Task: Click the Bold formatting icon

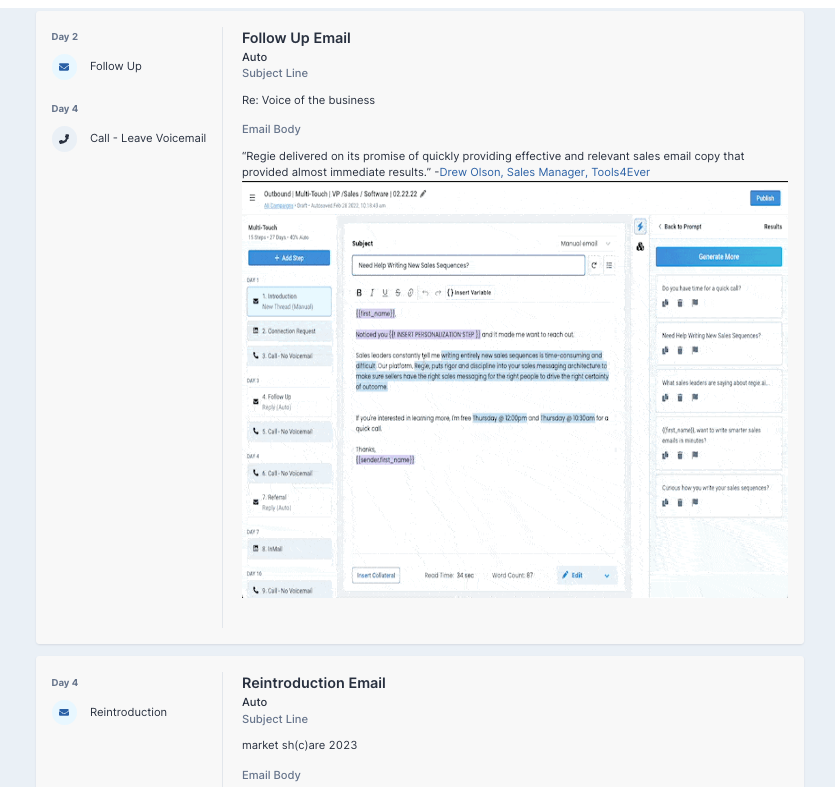Action: tap(360, 292)
